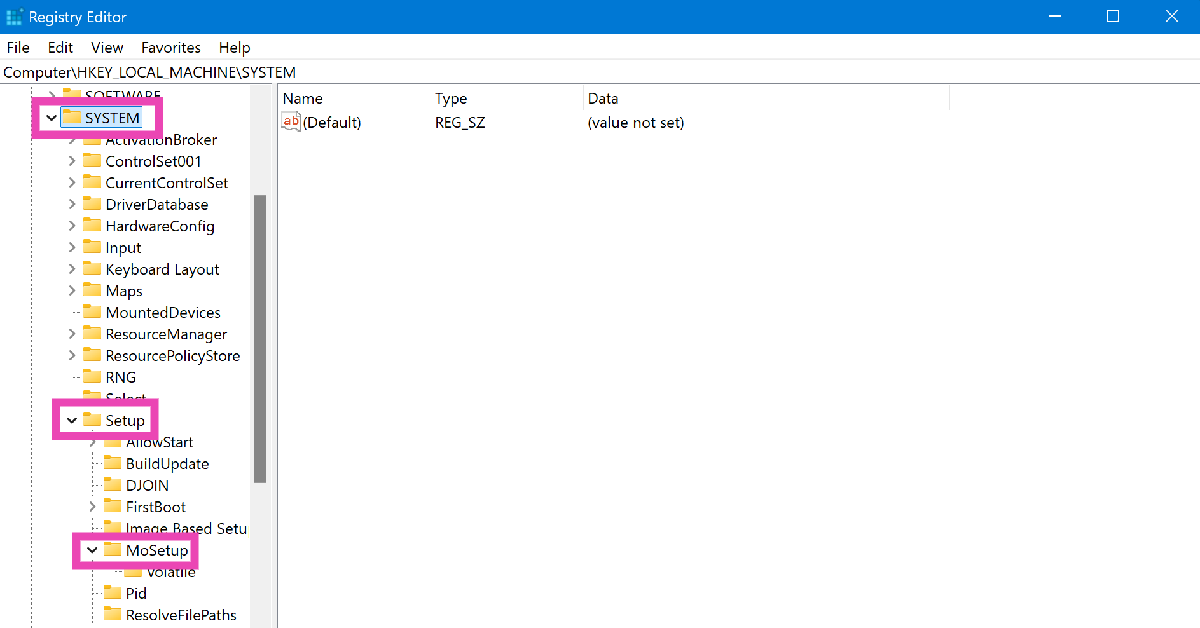Expand the ResourcePolicyStore key

[x=72, y=356]
